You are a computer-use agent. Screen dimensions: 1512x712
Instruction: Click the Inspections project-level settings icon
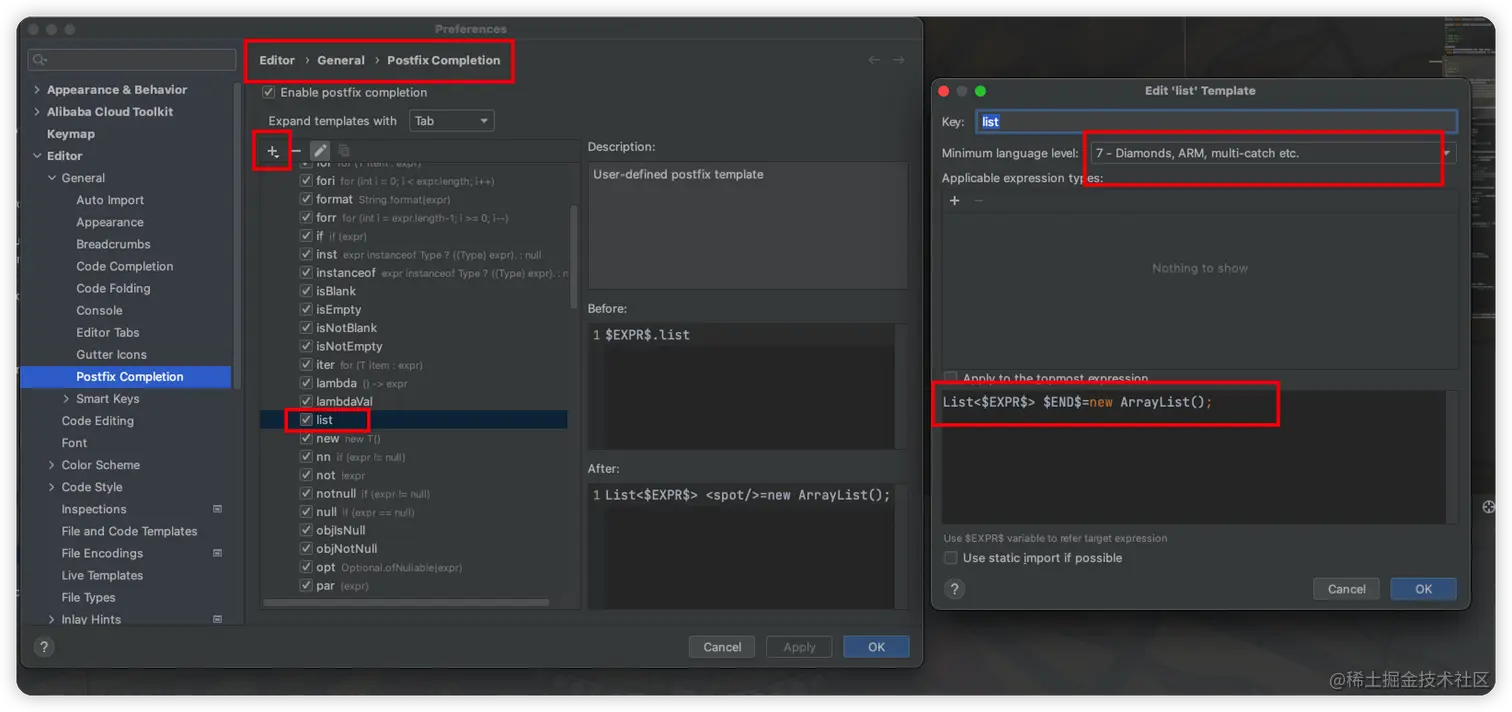coord(217,509)
